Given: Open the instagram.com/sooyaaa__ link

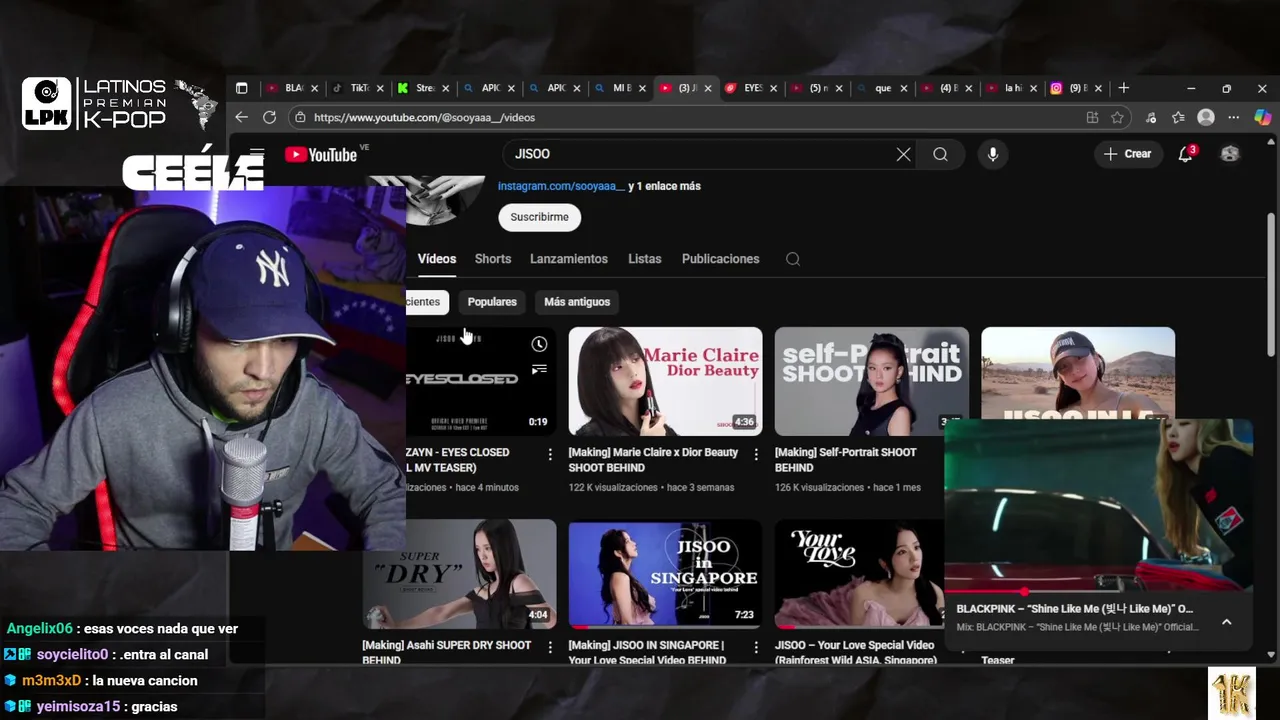Looking at the screenshot, I should 561,186.
